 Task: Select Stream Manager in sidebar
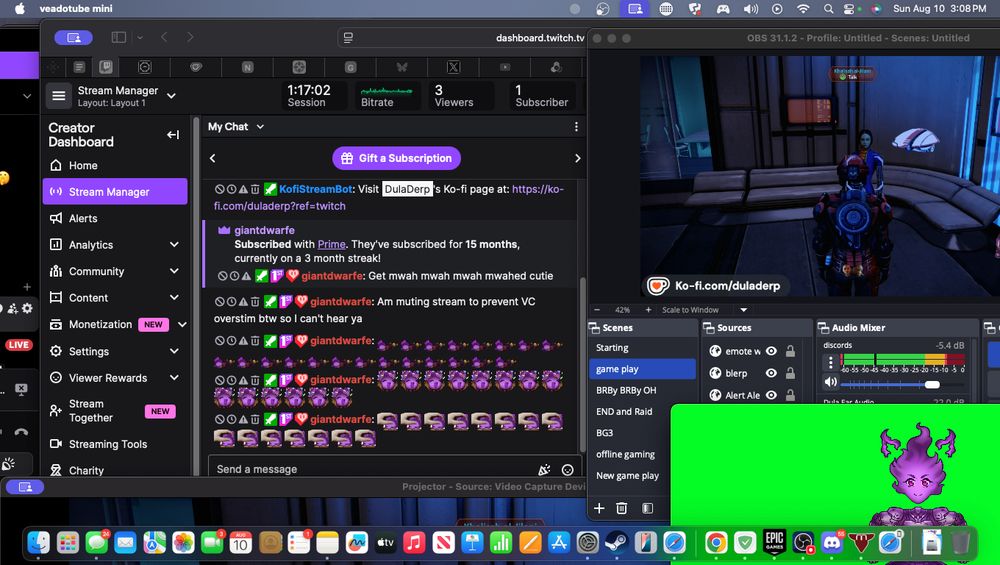(x=115, y=192)
